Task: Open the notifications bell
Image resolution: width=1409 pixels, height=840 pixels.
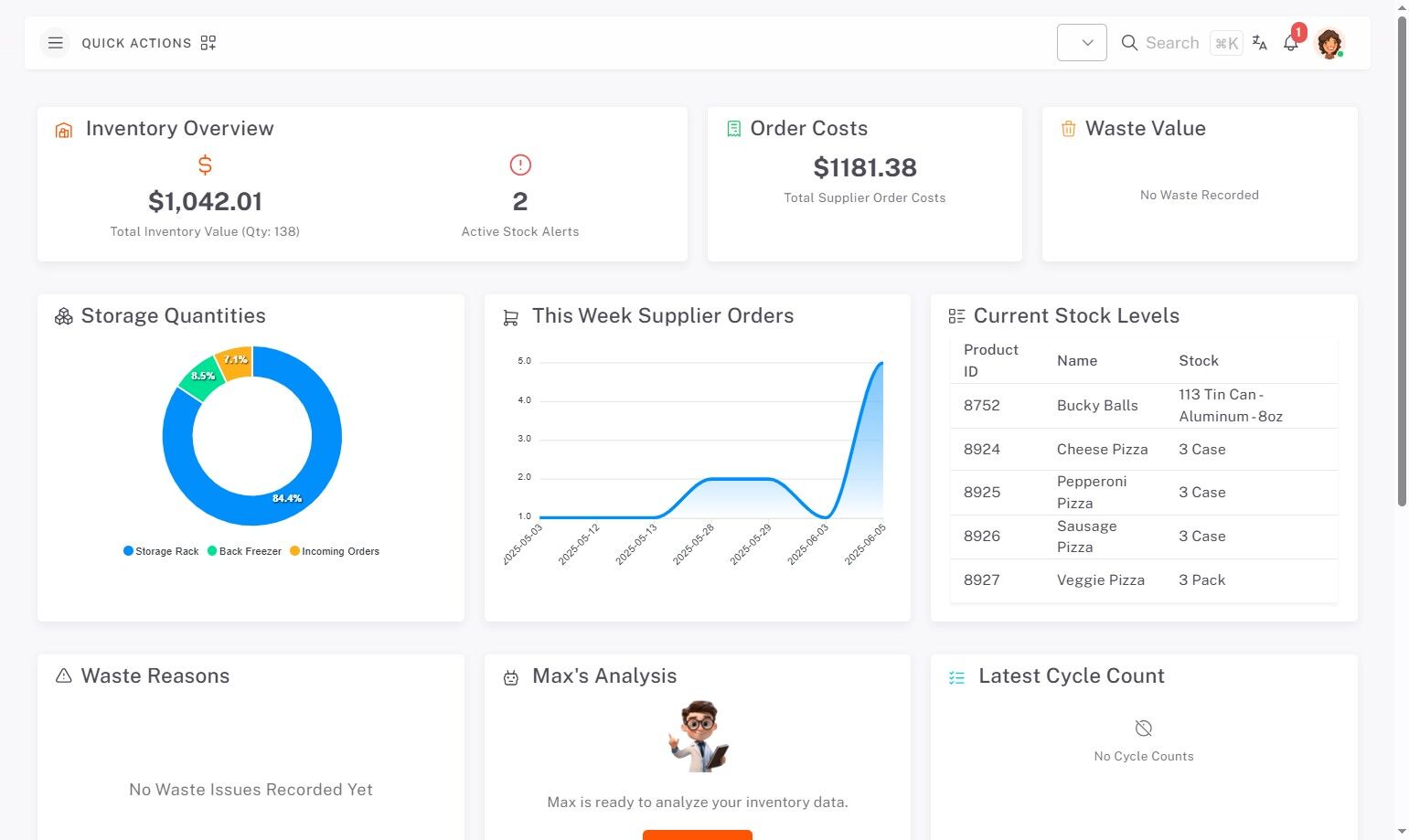Action: point(1291,43)
